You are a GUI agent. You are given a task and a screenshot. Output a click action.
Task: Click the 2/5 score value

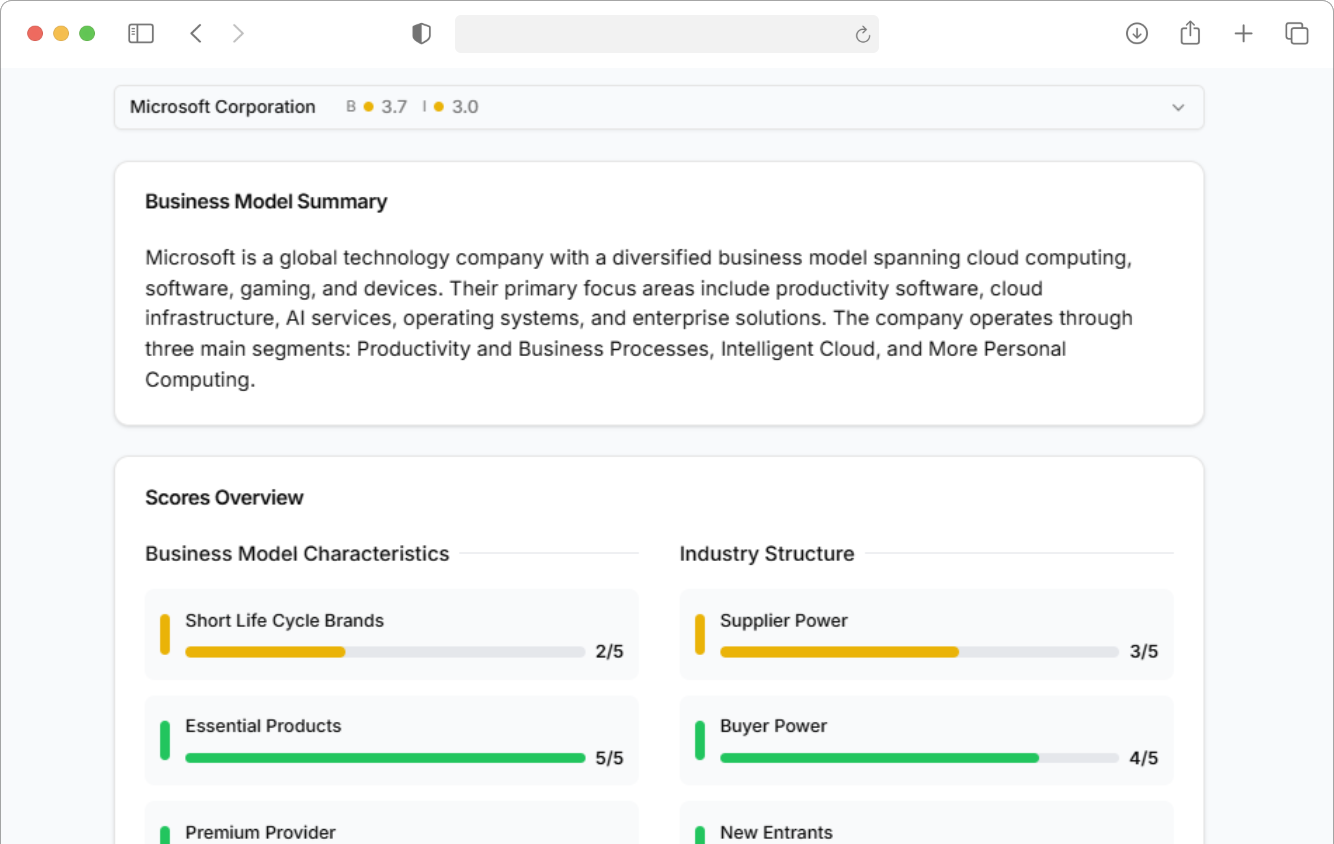609,652
